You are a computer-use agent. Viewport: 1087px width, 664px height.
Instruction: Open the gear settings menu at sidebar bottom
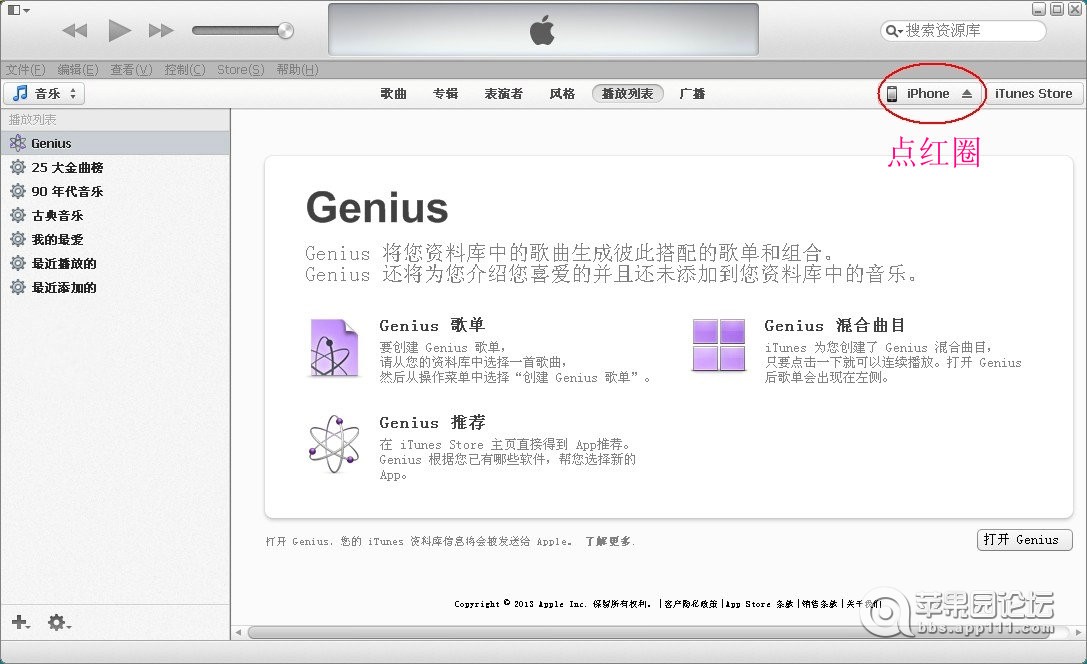pos(57,622)
